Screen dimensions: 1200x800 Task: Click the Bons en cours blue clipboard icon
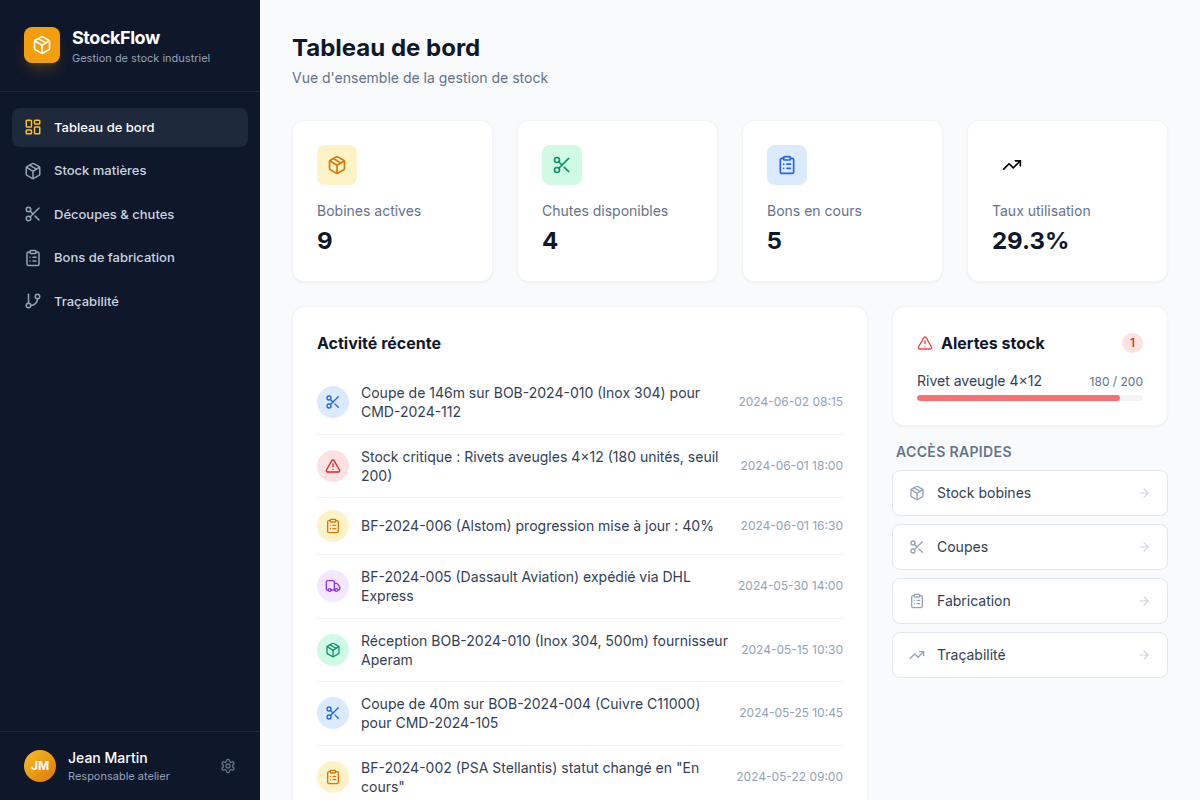coord(787,165)
